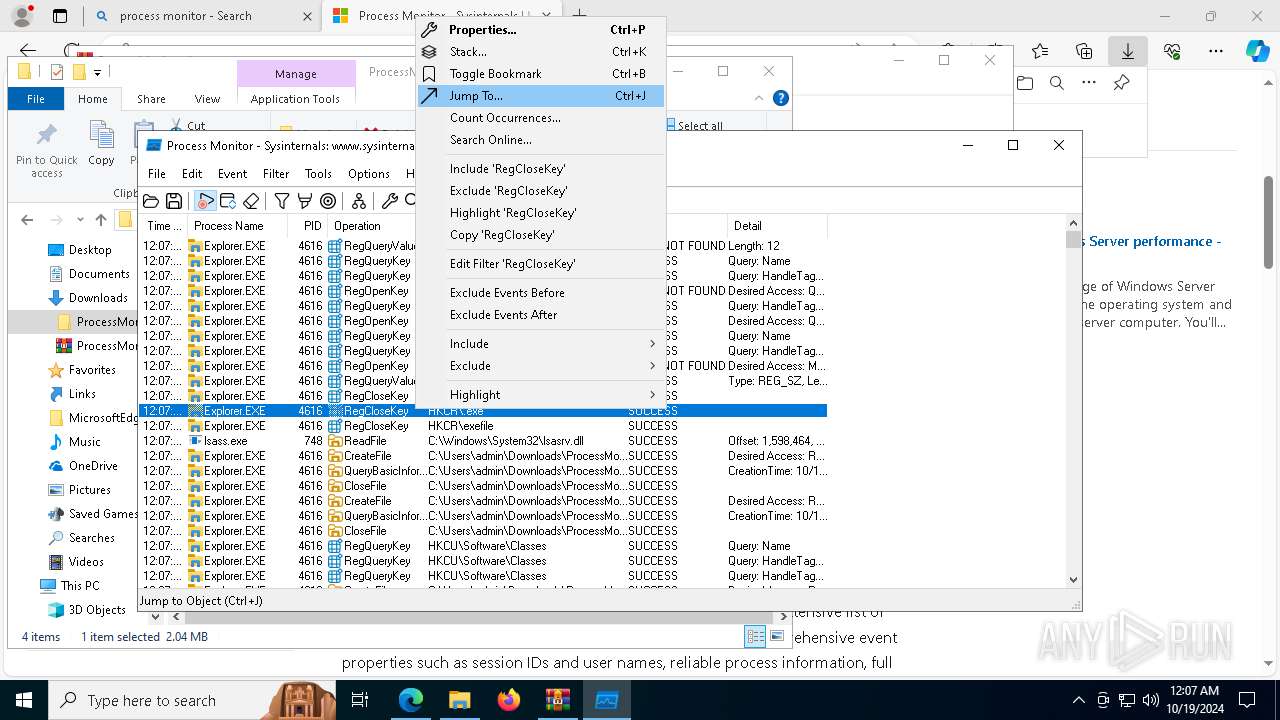1280x720 pixels.
Task: Open the Filter funnel icon
Action: (282, 201)
